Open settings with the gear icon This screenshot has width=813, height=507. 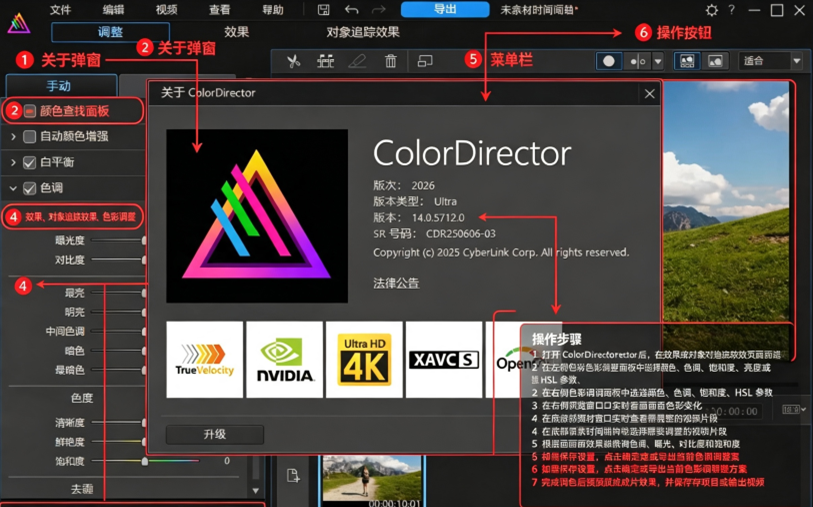coord(712,10)
